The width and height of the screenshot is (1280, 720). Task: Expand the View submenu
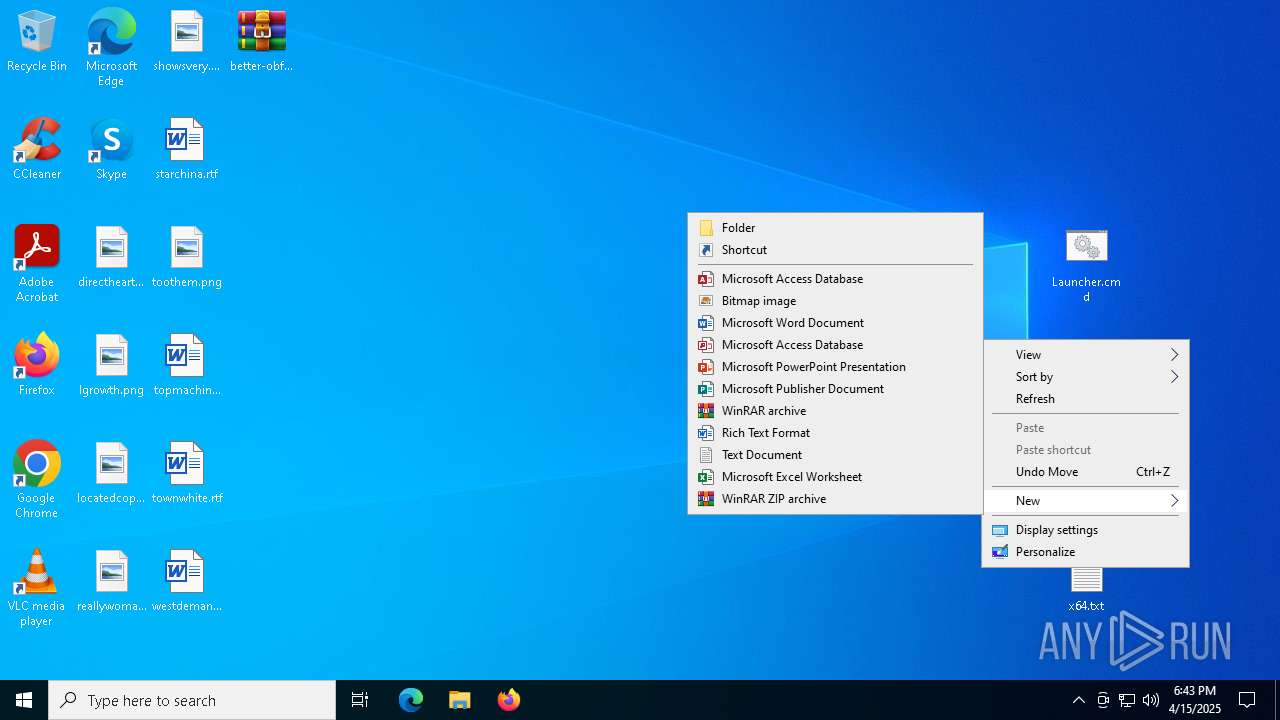(x=1086, y=355)
